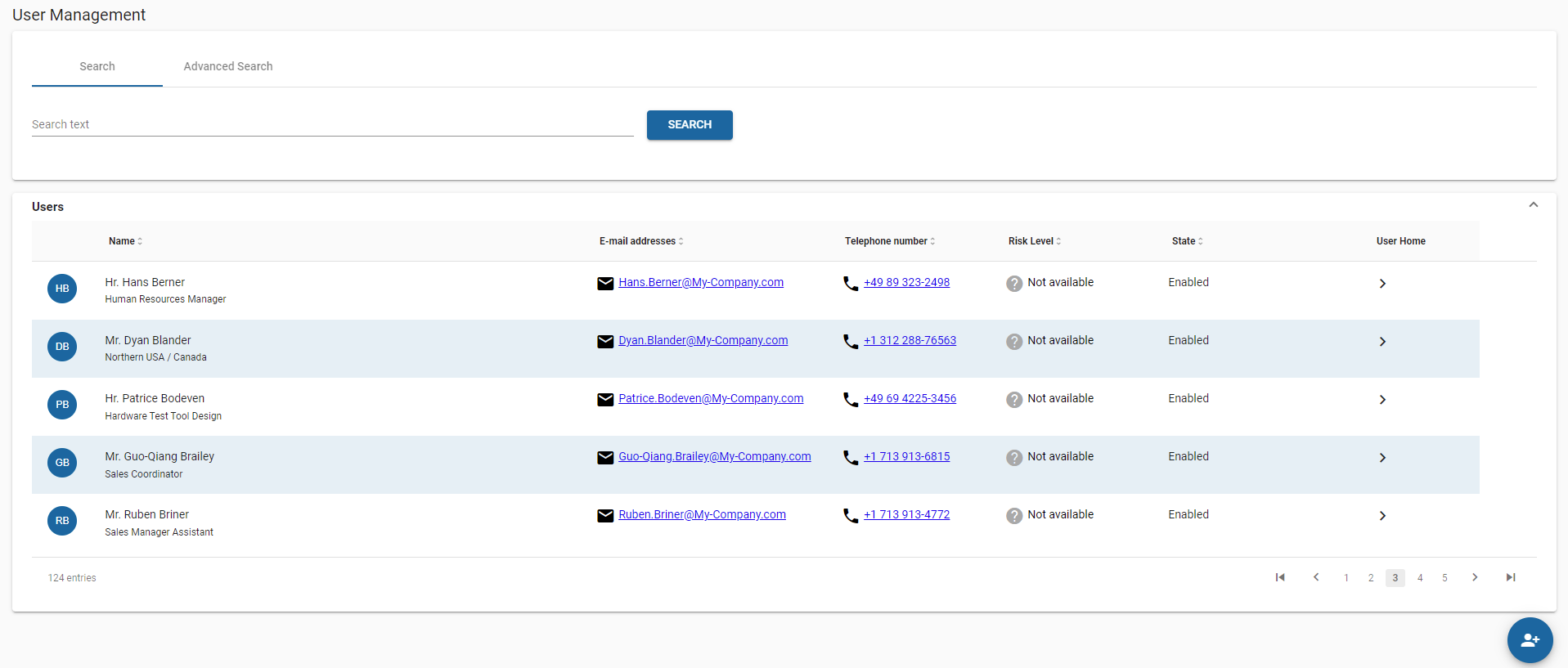Screen dimensions: 1568x668
Task: Click the HB avatar for Hans Berner
Action: [62, 289]
